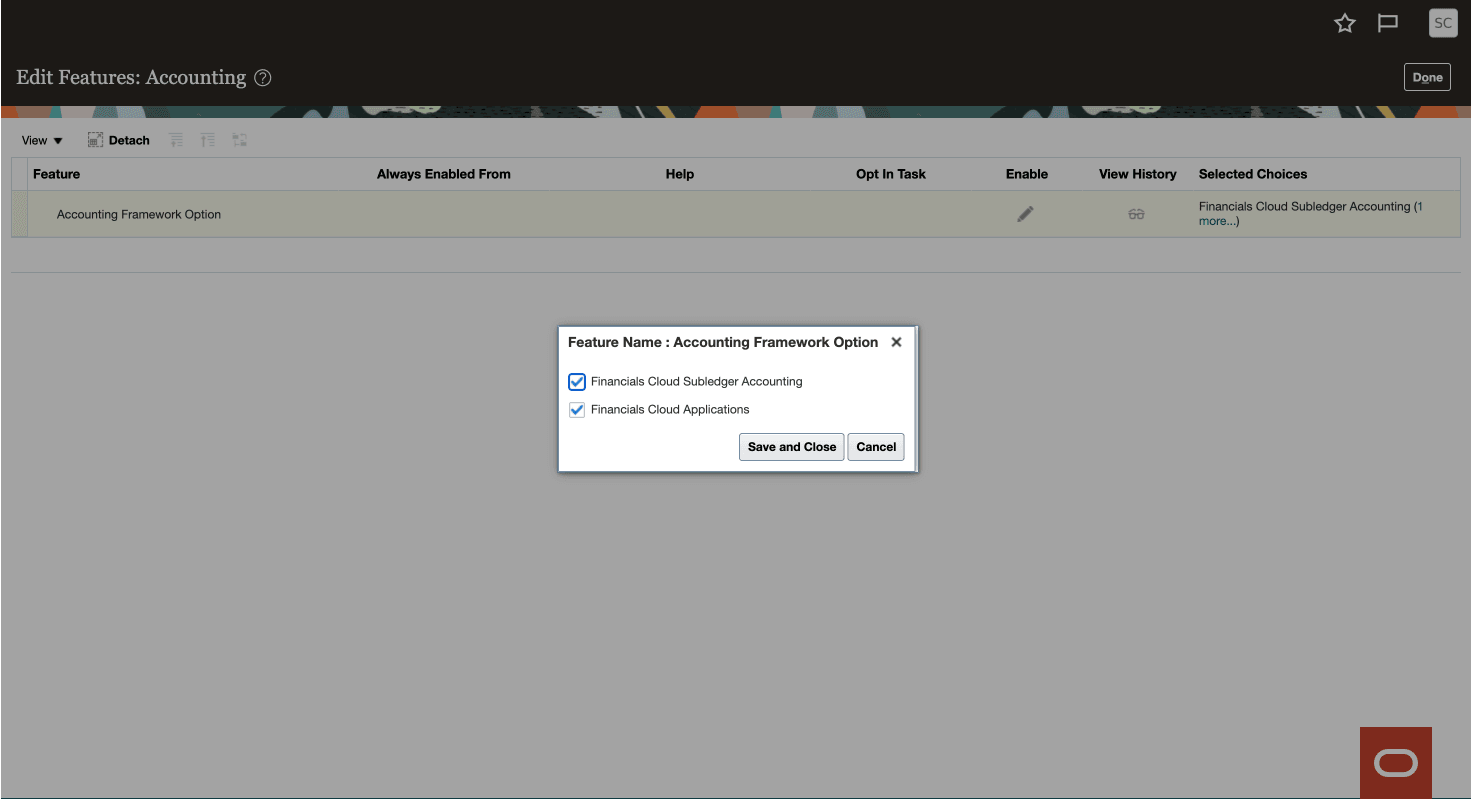This screenshot has width=1471, height=801.
Task: Open the Enable pencil editor for Accounting Framework Option
Action: (x=1025, y=213)
